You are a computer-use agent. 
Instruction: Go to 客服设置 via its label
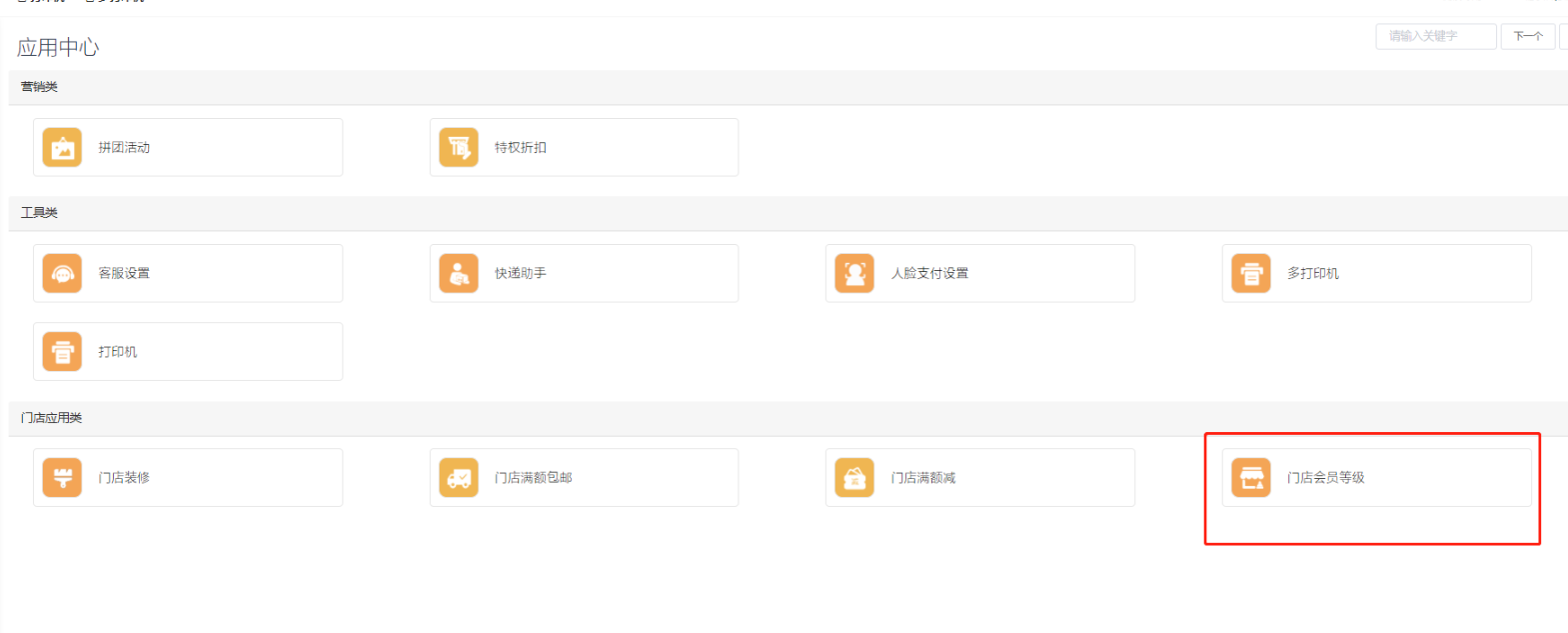pos(124,274)
